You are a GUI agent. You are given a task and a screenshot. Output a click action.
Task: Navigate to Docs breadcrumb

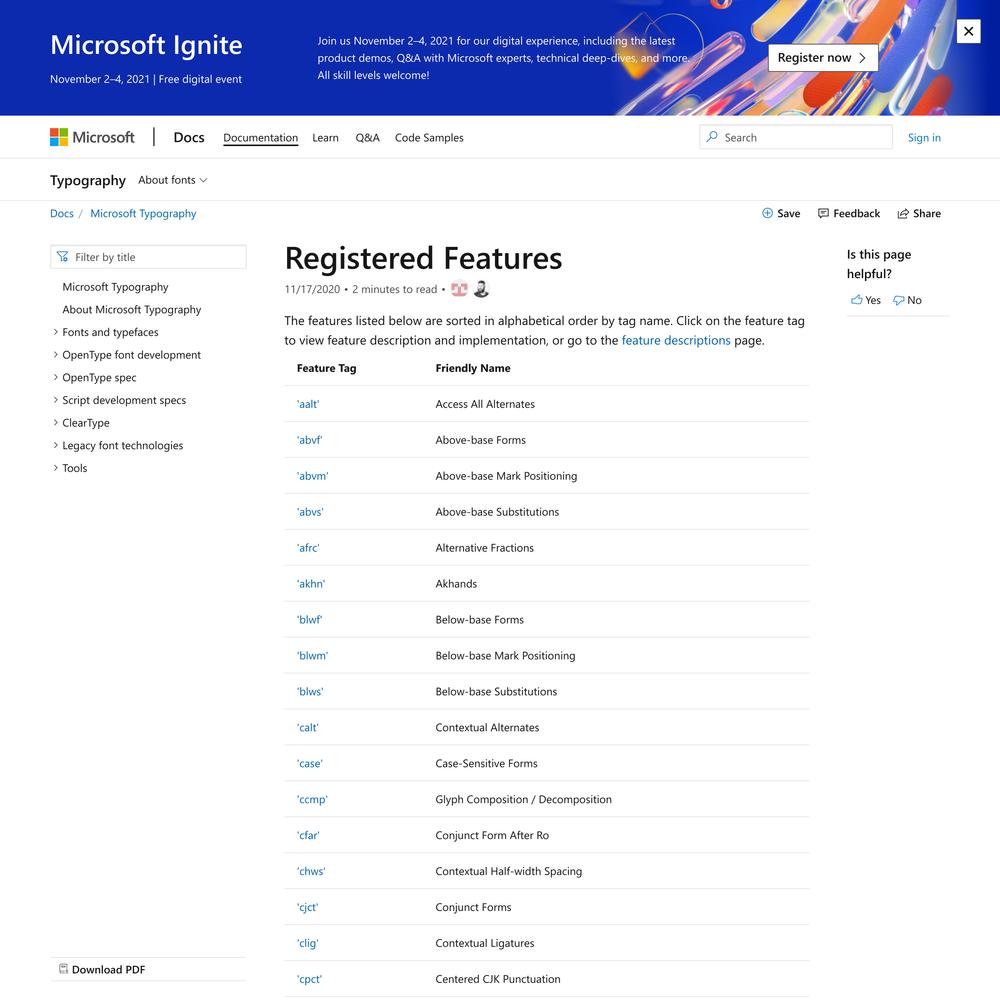[x=62, y=214]
